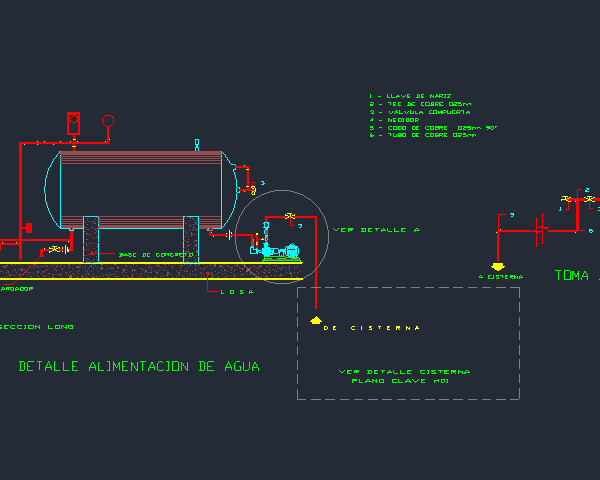Select the yellow valve at the tank's right end
Image resolution: width=600 pixels, height=480 pixels.
[253, 189]
